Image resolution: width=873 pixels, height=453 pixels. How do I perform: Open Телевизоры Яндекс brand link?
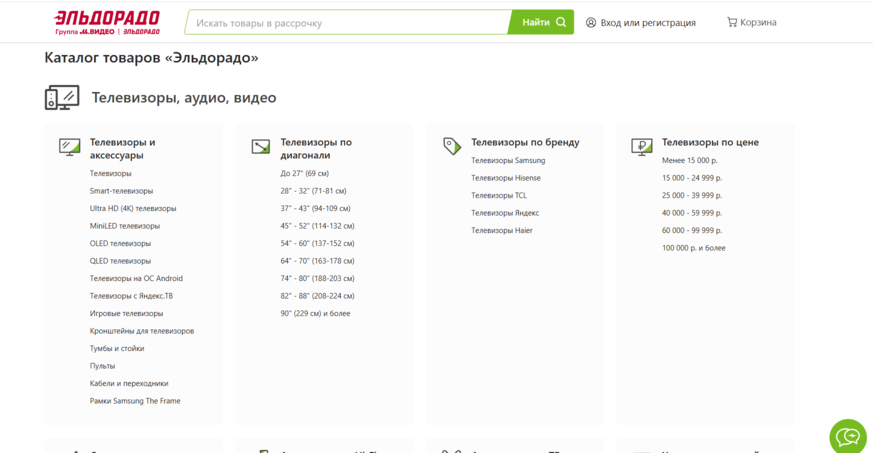tap(505, 213)
